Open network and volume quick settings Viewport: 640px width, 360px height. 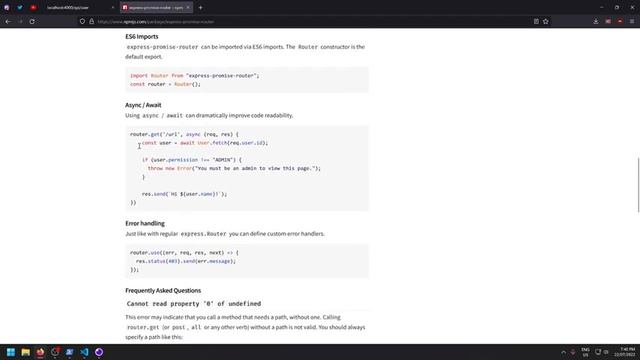click(x=602, y=352)
